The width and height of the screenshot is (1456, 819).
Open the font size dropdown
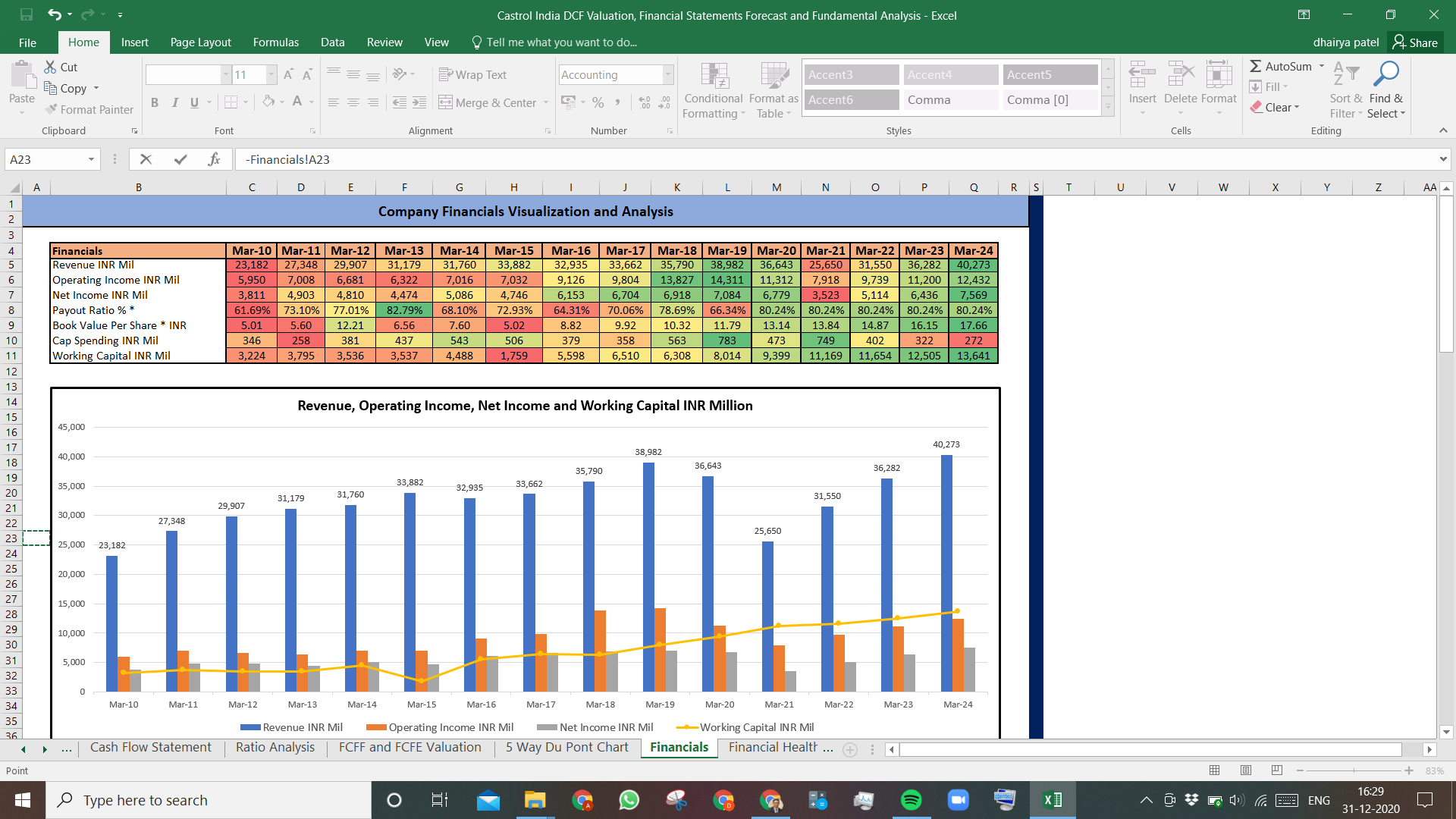(271, 74)
